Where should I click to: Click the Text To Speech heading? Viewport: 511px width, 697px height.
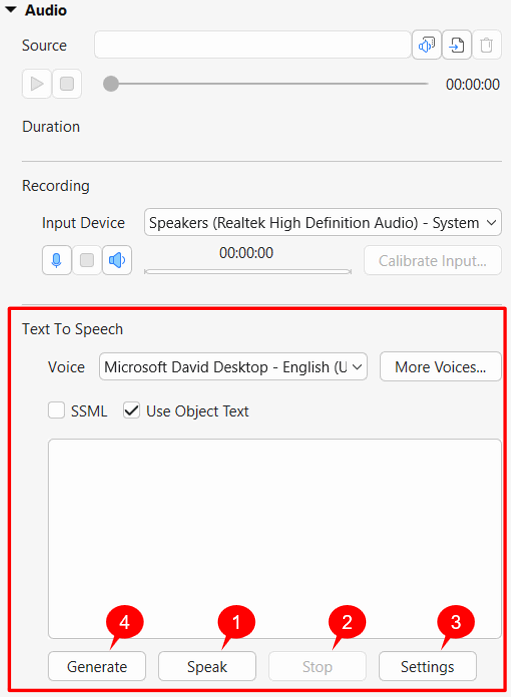72,329
